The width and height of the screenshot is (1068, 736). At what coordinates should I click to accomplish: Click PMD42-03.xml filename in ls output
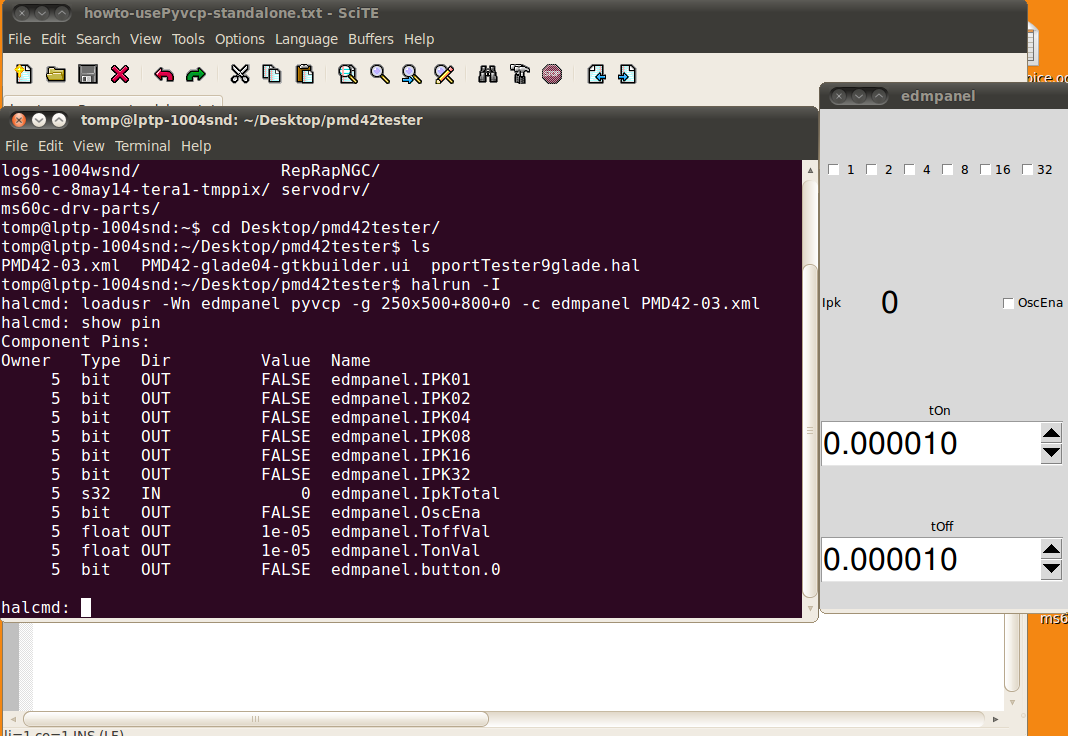coord(61,266)
